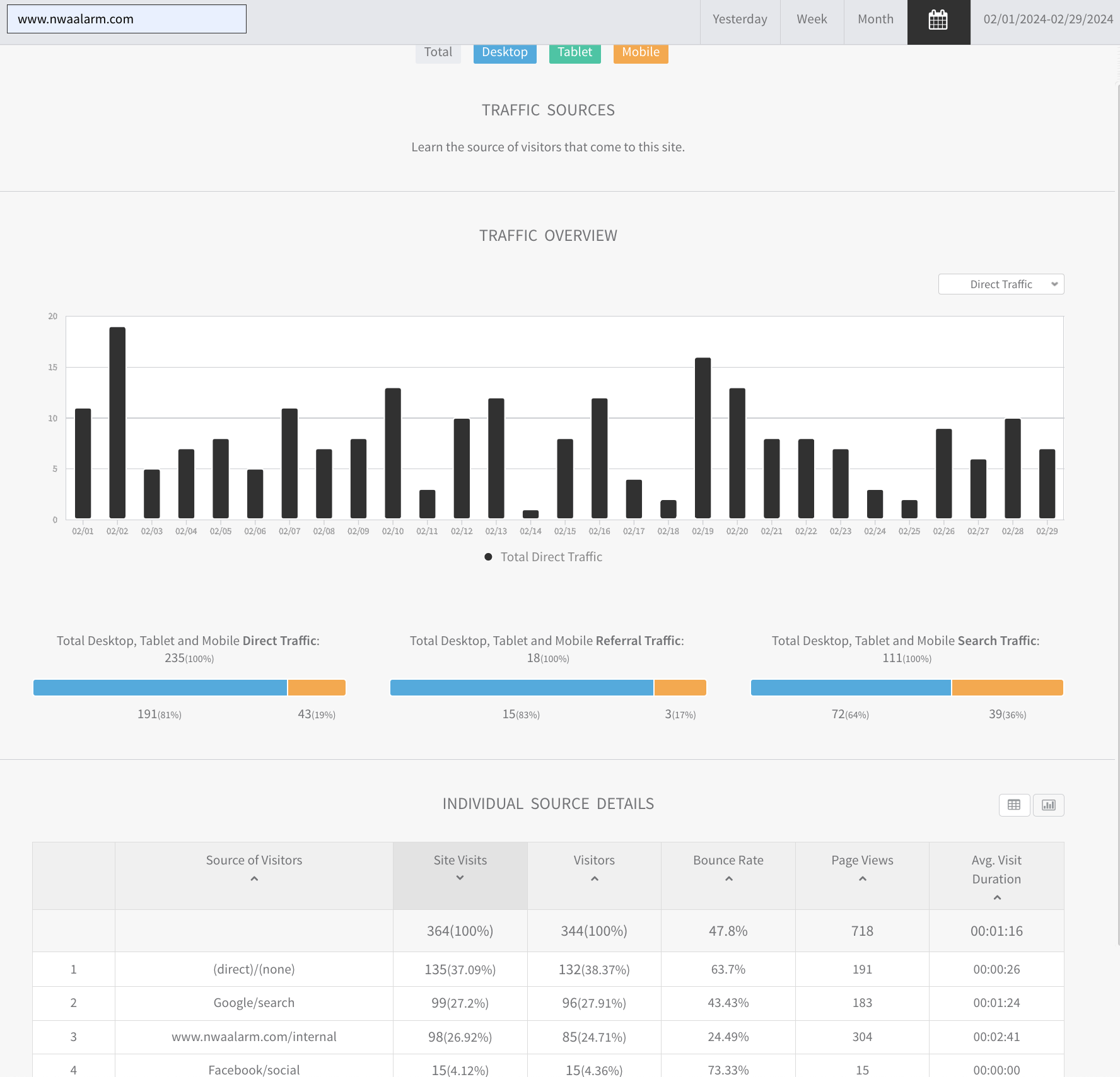The image size is (1120, 1077).
Task: Click the page vertical scrollbar
Action: [1117, 514]
